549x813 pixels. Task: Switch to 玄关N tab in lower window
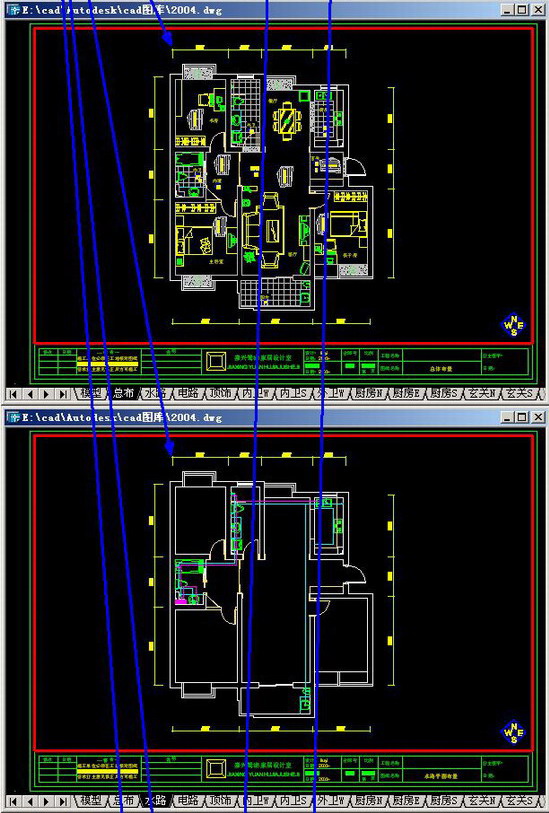(x=484, y=801)
